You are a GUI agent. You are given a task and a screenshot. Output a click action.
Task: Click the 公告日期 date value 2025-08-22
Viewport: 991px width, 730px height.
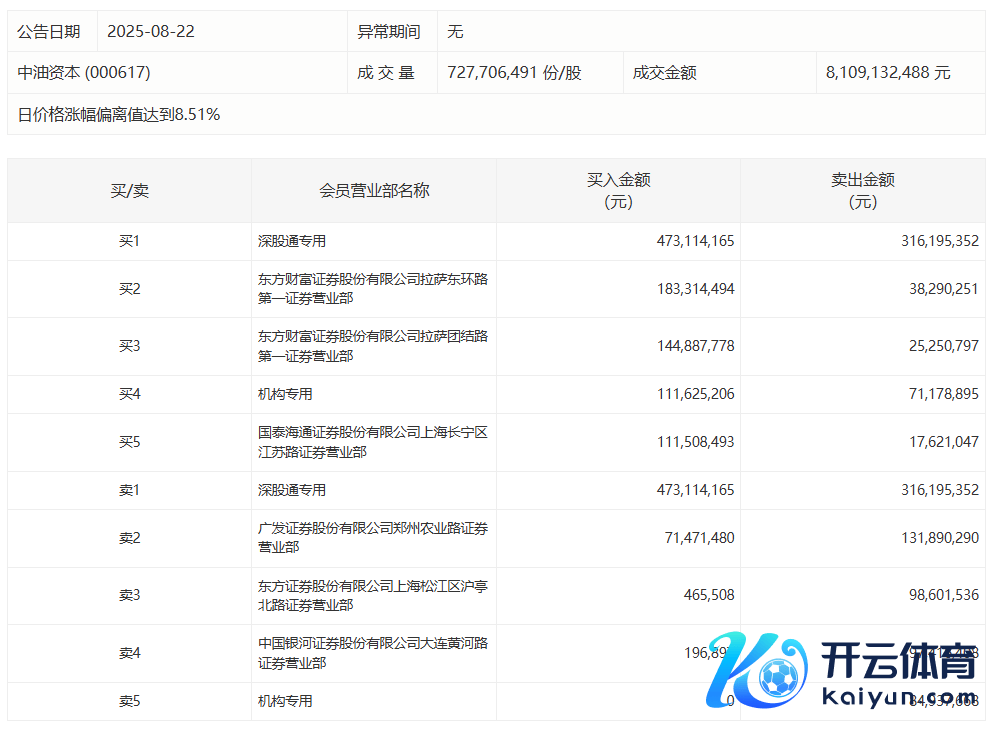(150, 31)
